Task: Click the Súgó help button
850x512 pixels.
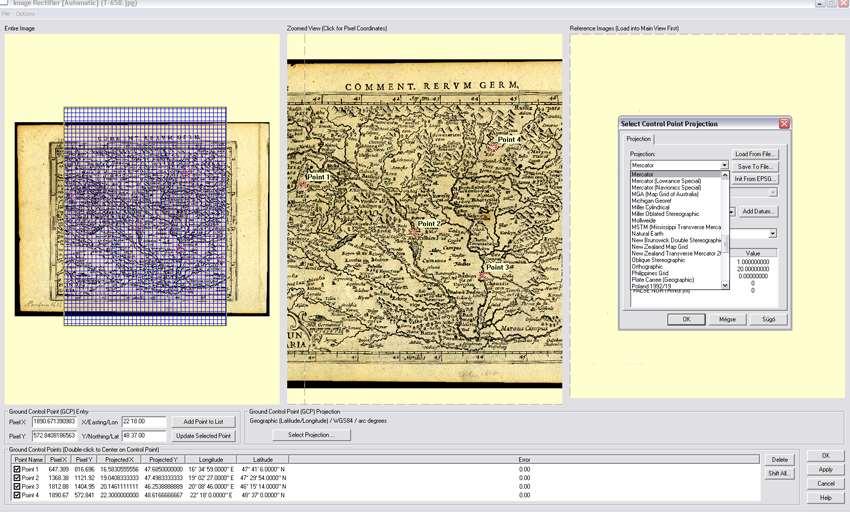Action: (x=768, y=319)
